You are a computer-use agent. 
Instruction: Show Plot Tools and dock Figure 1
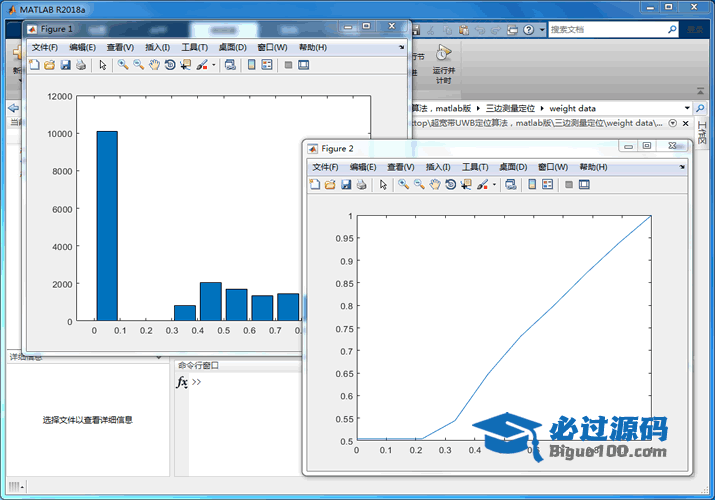point(304,65)
